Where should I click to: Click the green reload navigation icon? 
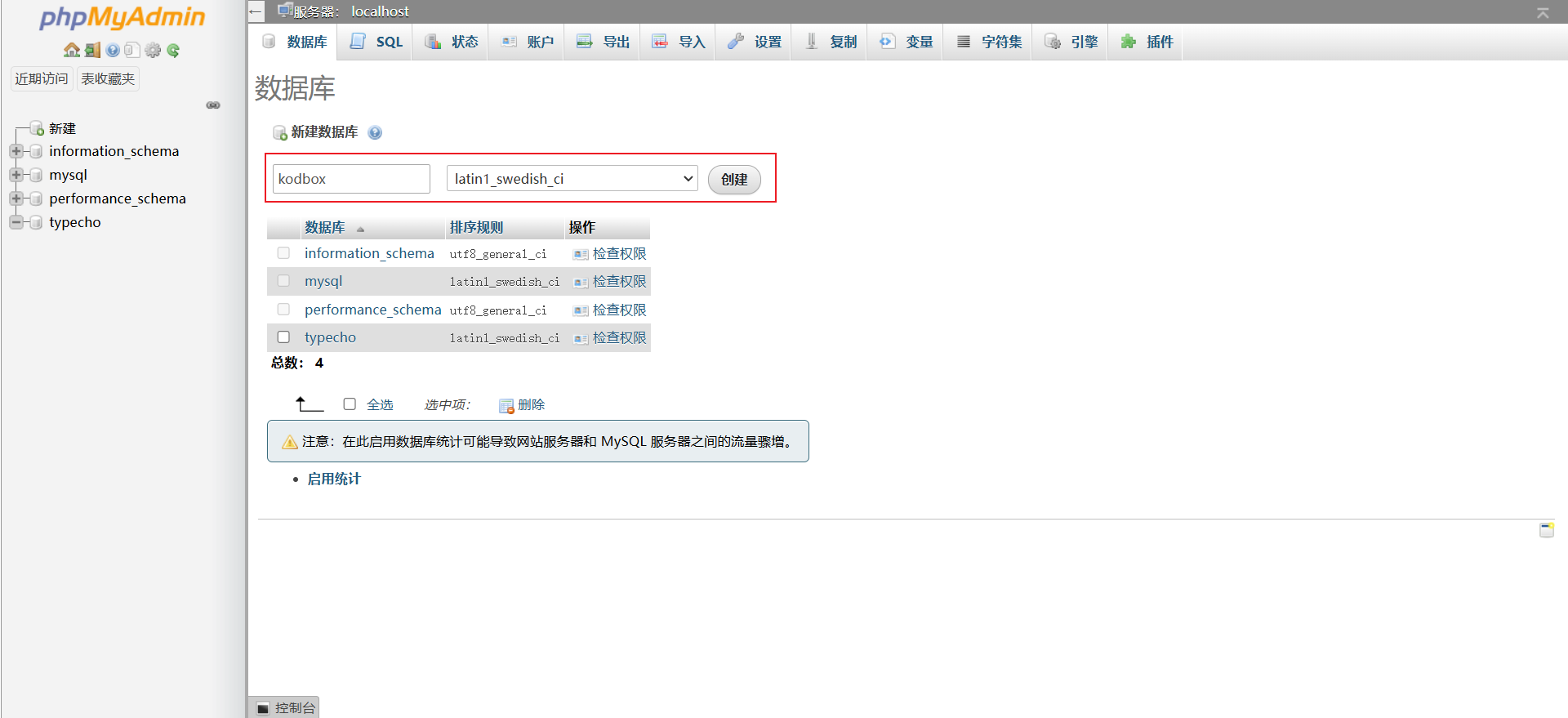(x=173, y=51)
